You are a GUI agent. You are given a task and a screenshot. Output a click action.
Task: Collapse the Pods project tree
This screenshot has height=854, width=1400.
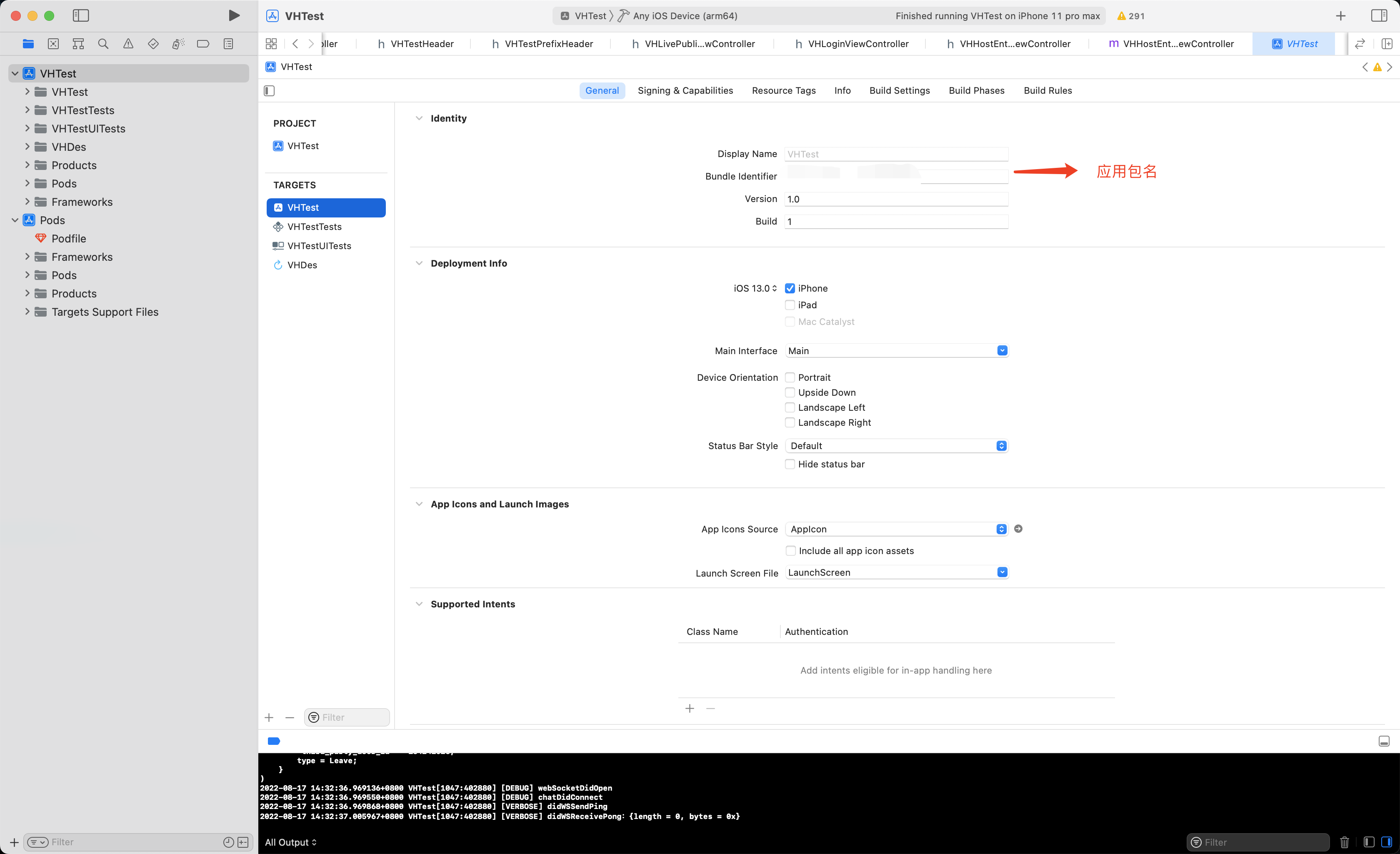(x=15, y=220)
